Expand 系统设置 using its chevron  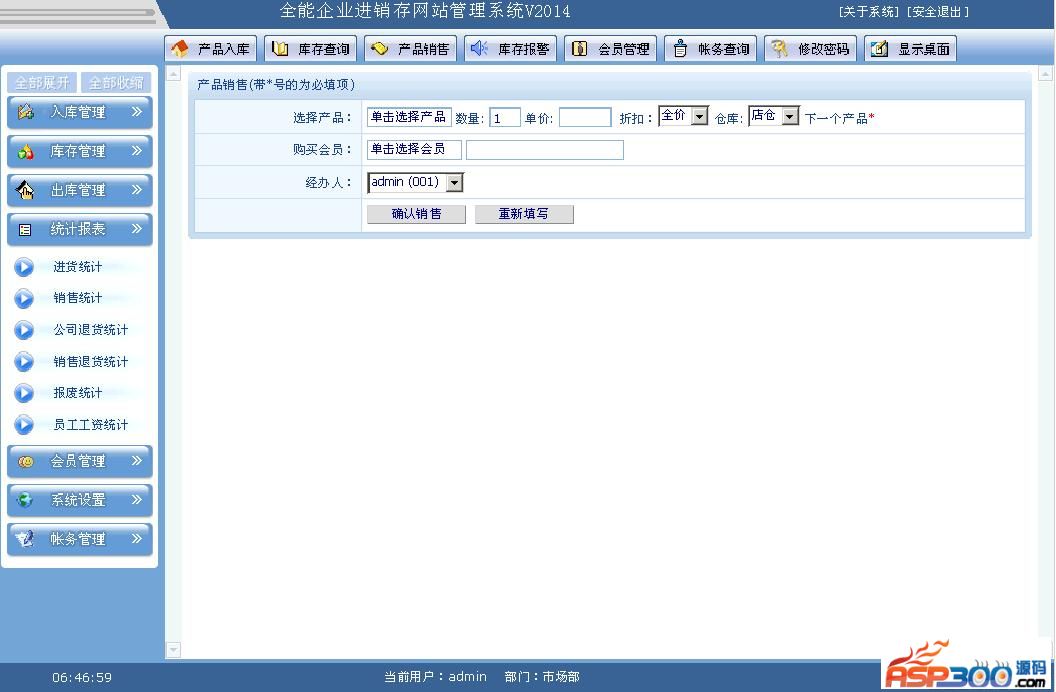[x=137, y=499]
